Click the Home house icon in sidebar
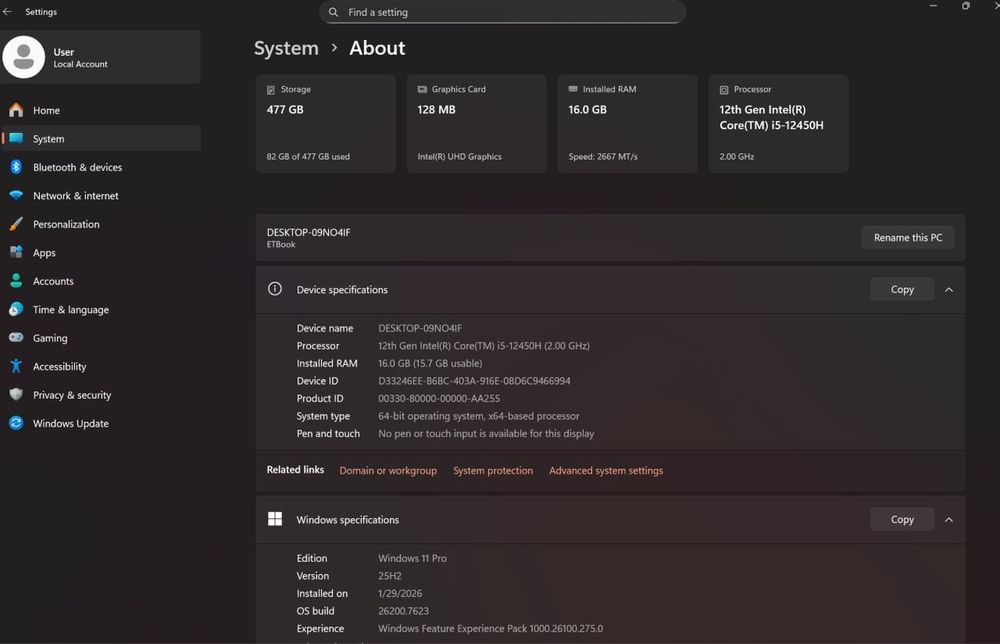 [16, 110]
